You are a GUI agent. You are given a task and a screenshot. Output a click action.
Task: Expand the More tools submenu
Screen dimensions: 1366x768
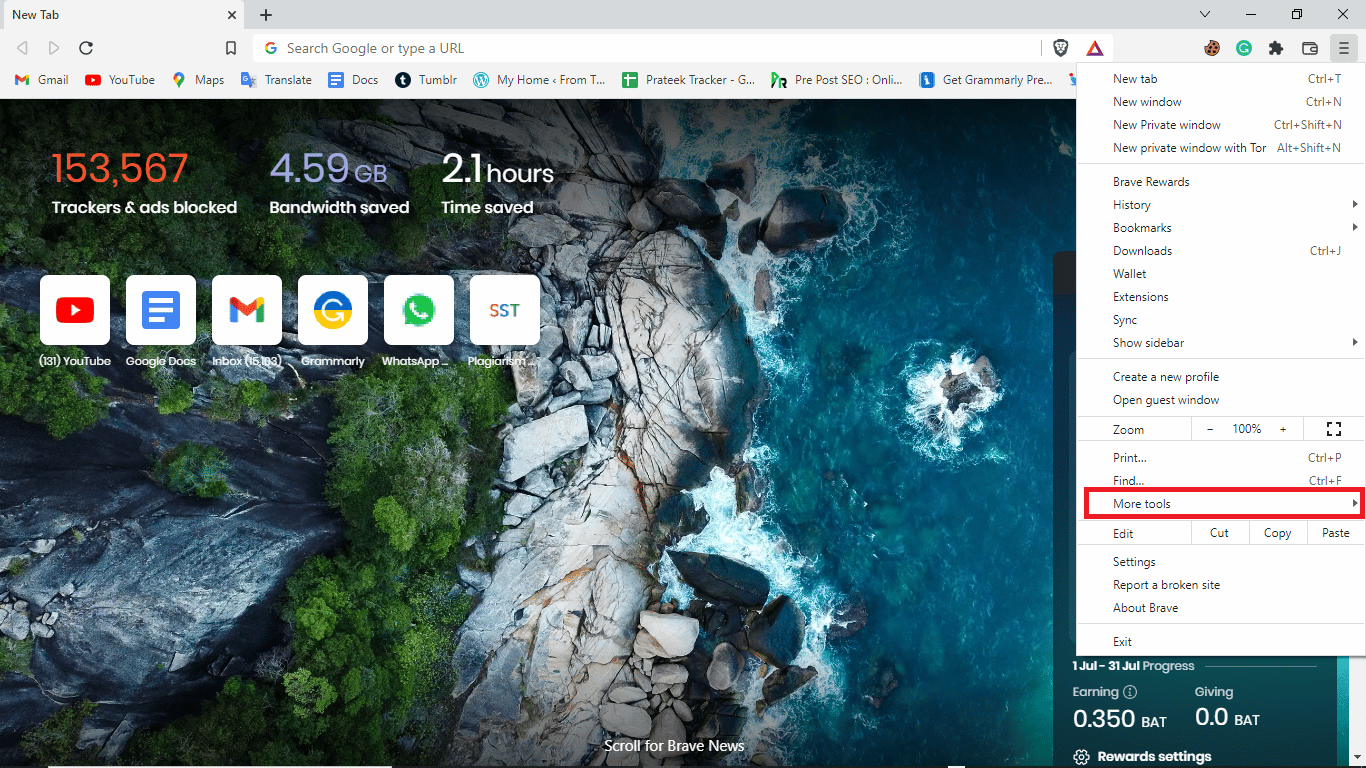[1221, 504]
